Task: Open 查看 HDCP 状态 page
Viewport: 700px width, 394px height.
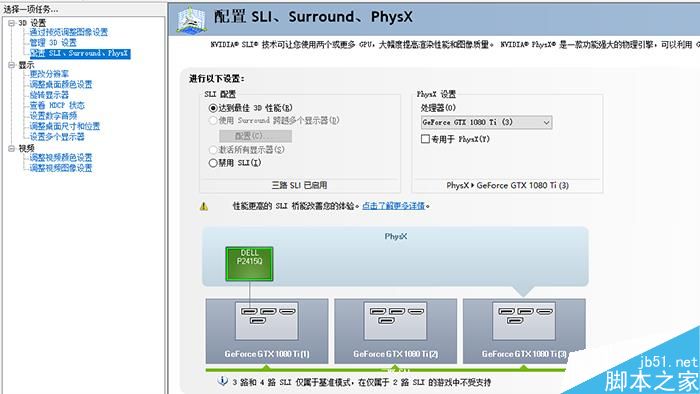Action: [57, 105]
